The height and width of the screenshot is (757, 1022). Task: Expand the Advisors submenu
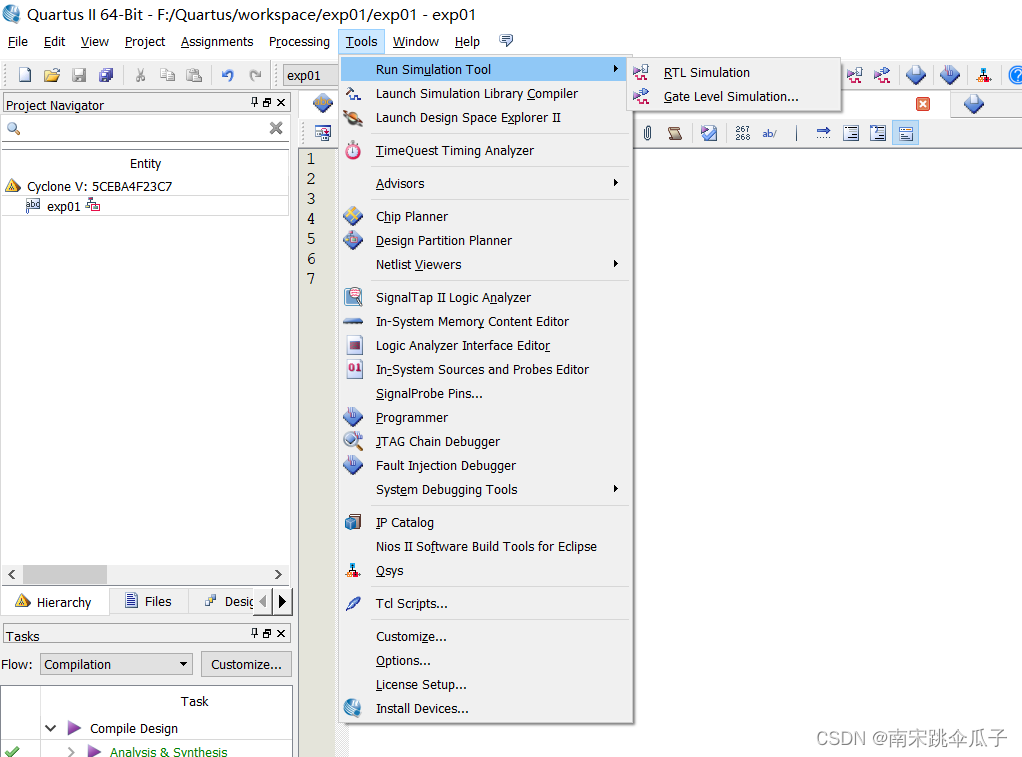(486, 183)
